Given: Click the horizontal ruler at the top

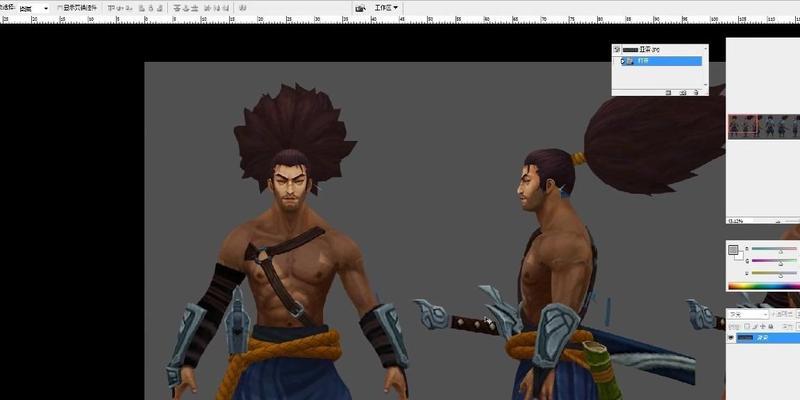Looking at the screenshot, I should pos(400,19).
